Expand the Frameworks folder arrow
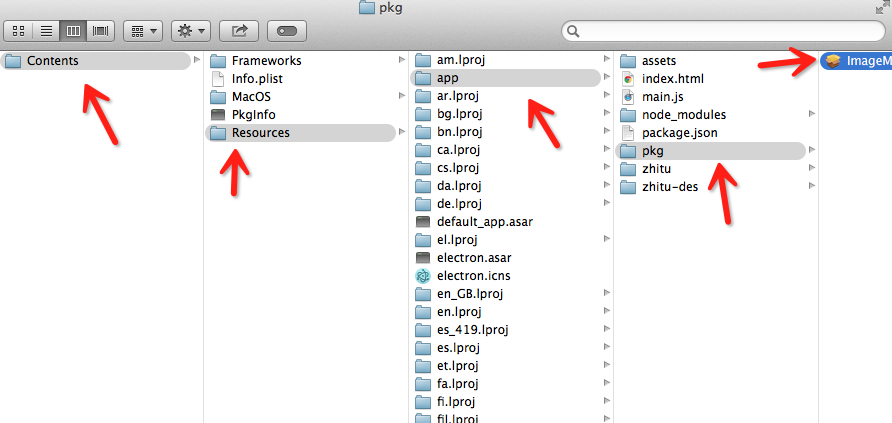 coord(402,60)
